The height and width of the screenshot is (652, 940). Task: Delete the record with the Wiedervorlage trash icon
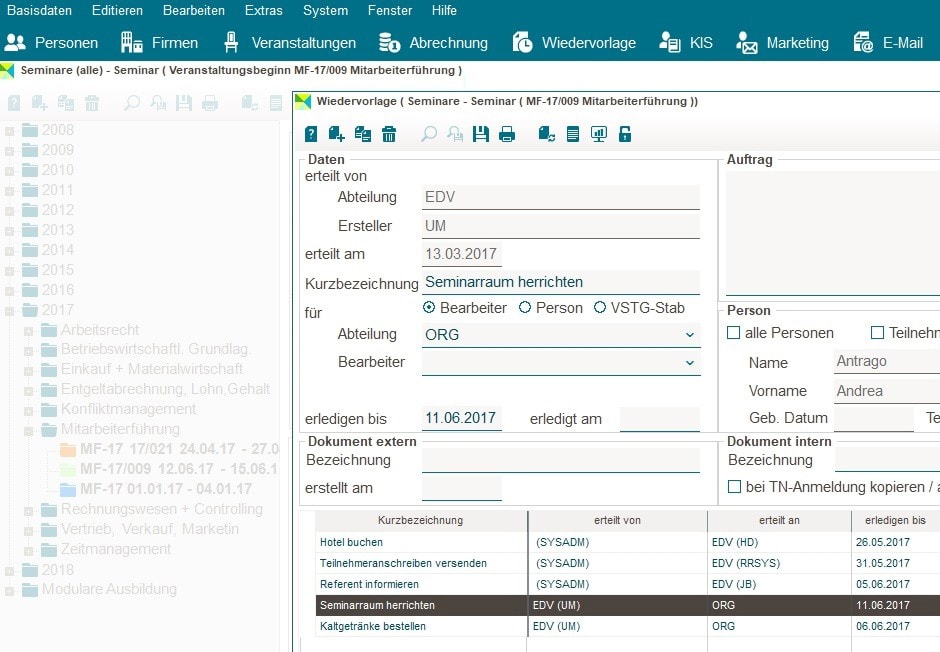pos(389,134)
